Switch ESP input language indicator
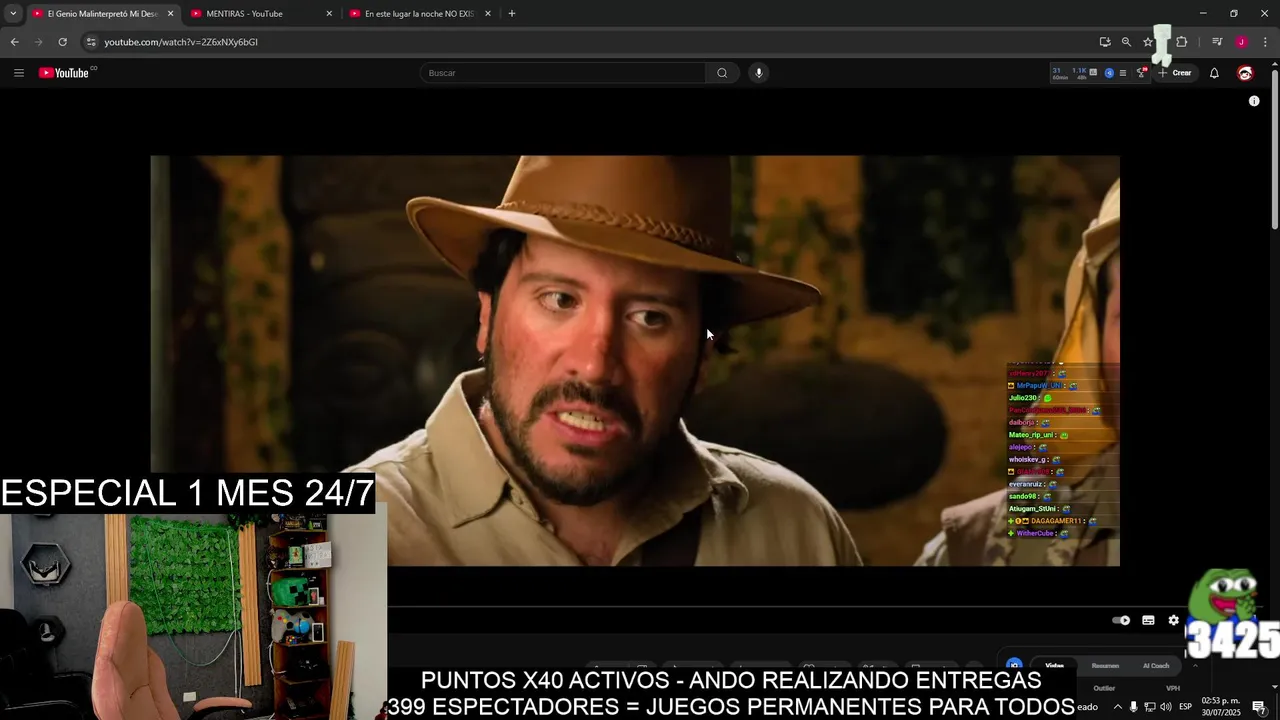1280x720 pixels. click(x=1185, y=707)
